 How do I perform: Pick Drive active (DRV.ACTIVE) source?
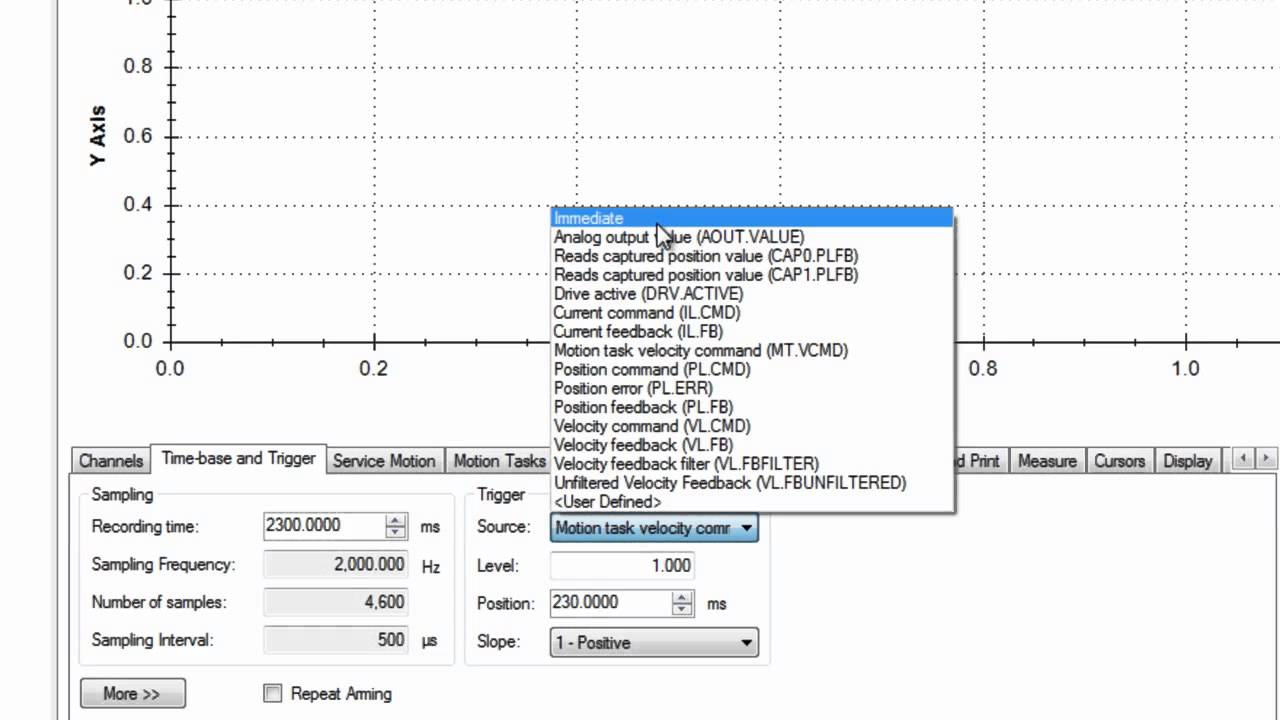click(752, 294)
